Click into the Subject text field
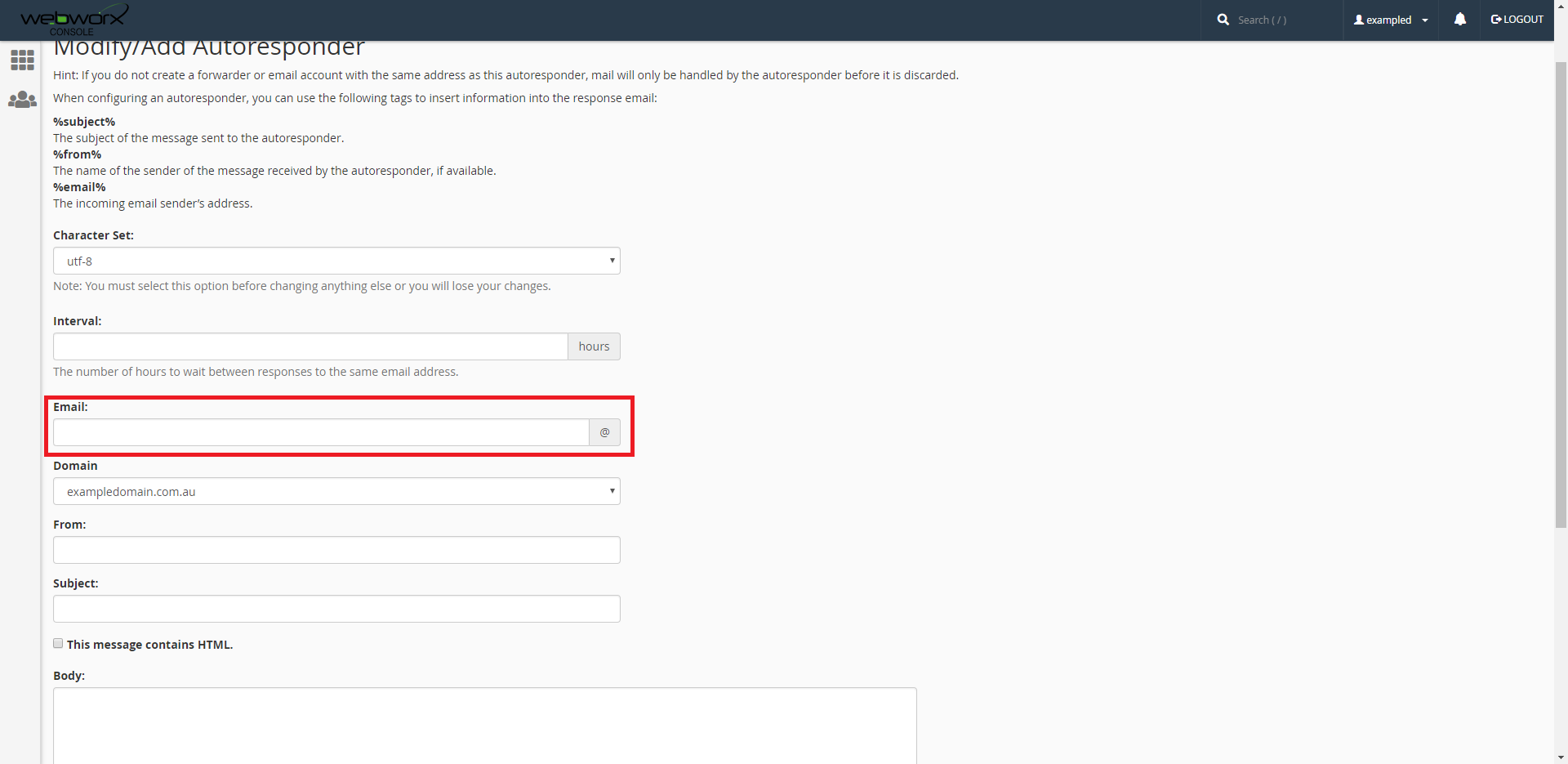Viewport: 1568px width, 764px height. coord(336,609)
